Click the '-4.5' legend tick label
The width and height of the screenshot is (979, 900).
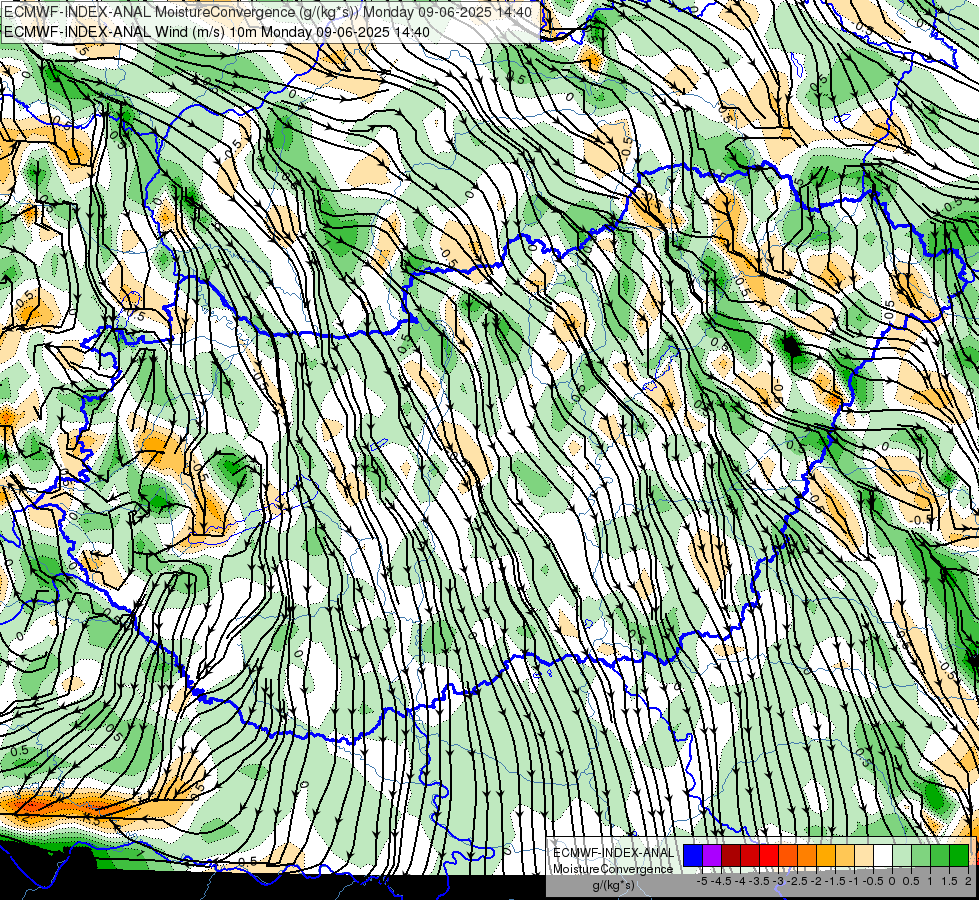click(x=721, y=881)
